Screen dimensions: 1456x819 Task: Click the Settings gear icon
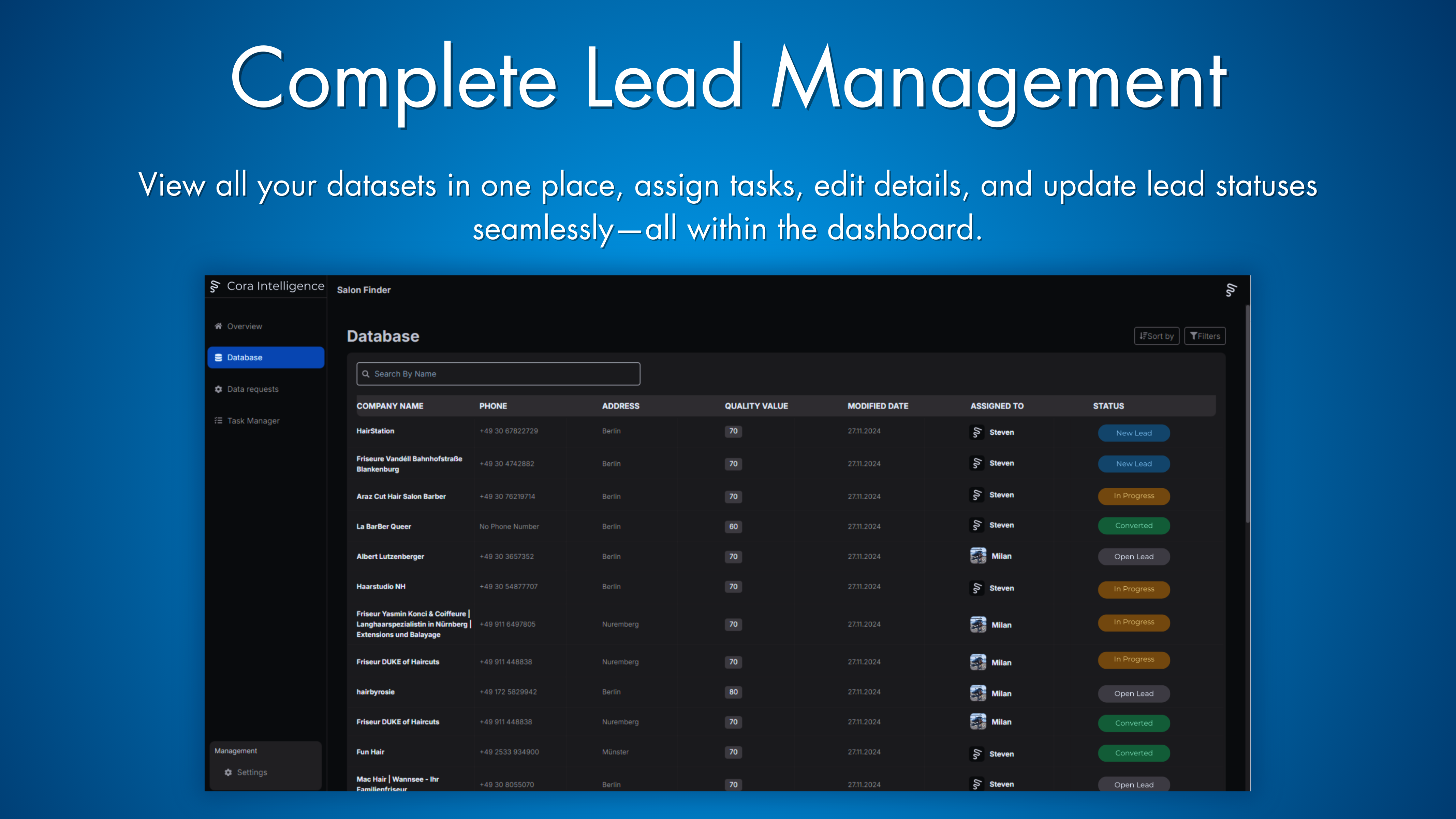(229, 772)
